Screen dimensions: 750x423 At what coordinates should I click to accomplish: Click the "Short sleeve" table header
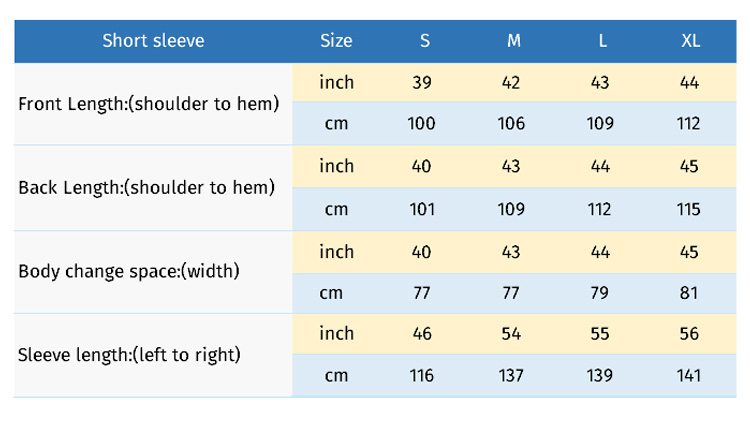tap(153, 41)
